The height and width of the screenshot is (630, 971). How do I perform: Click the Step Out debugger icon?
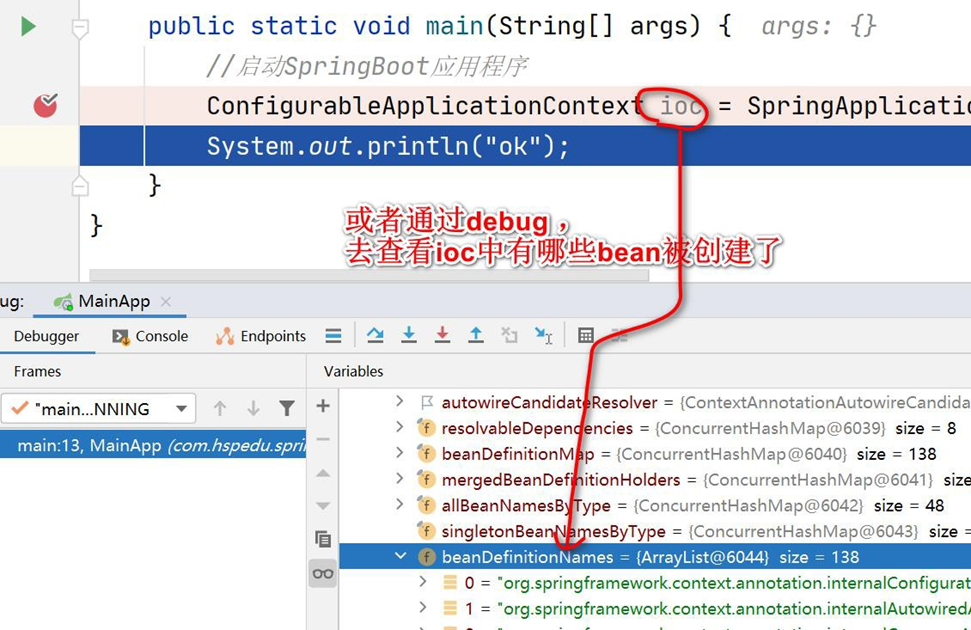(x=476, y=336)
